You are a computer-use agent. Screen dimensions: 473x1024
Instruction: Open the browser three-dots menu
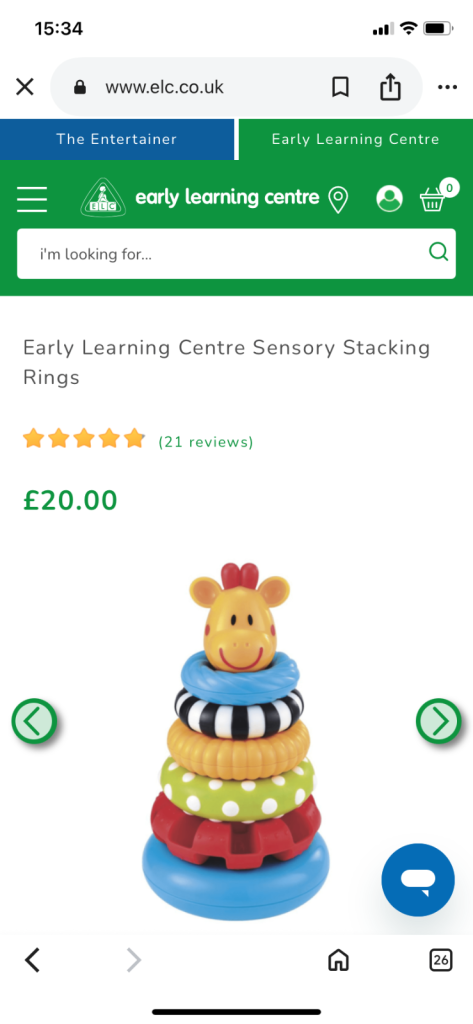448,87
